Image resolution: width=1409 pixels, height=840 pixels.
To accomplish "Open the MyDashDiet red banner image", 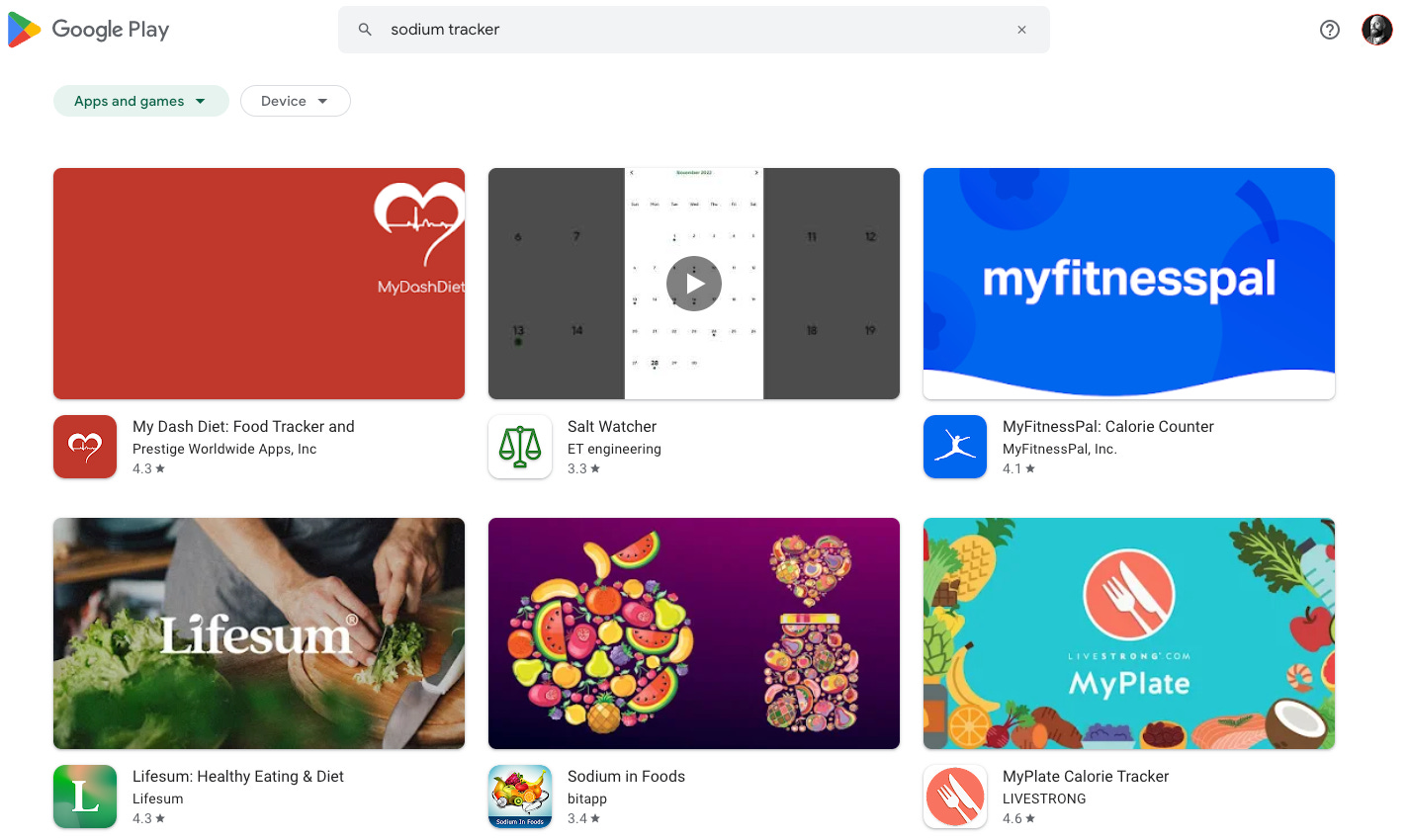I will 259,284.
